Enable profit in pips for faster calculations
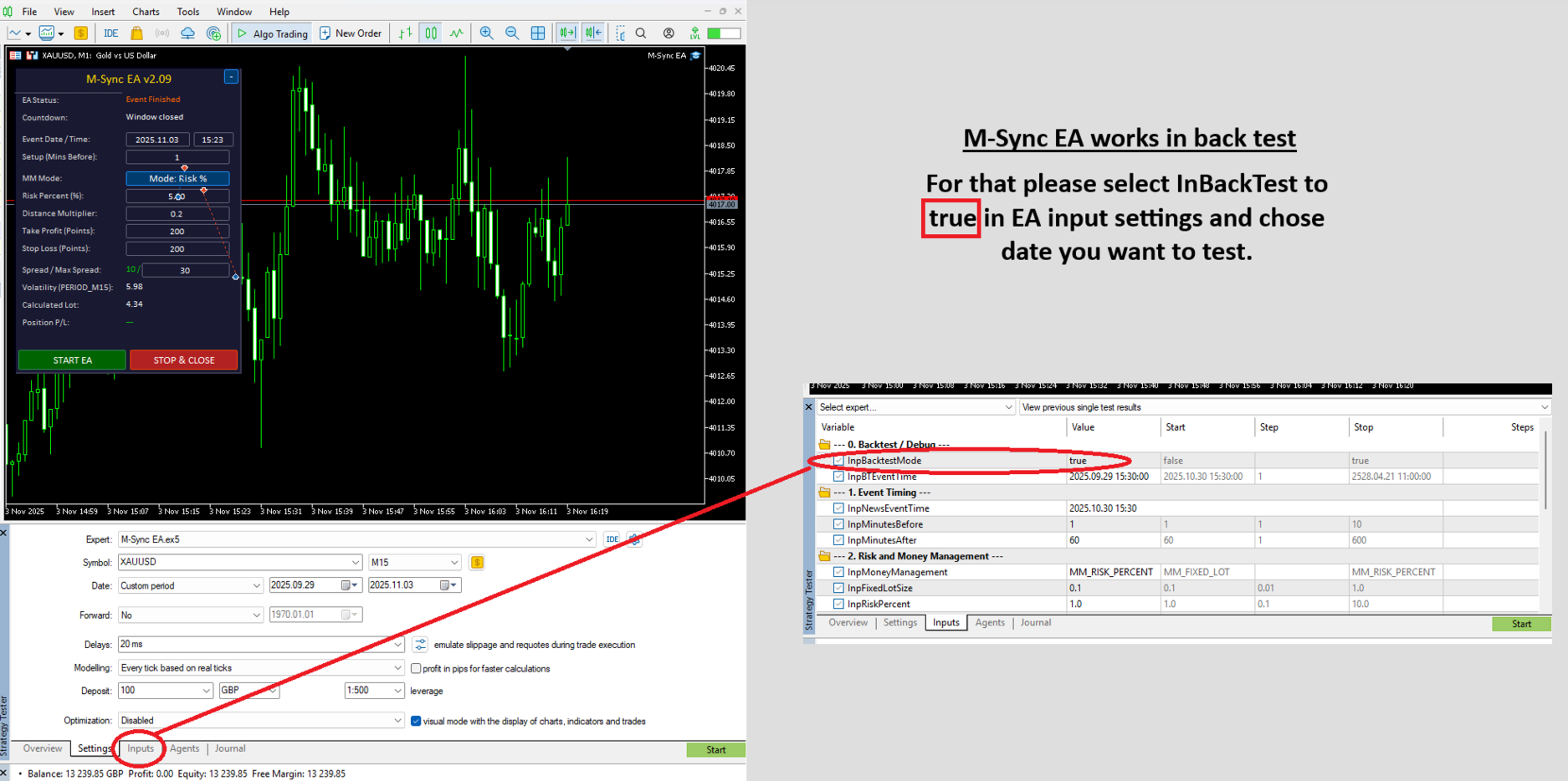 416,668
